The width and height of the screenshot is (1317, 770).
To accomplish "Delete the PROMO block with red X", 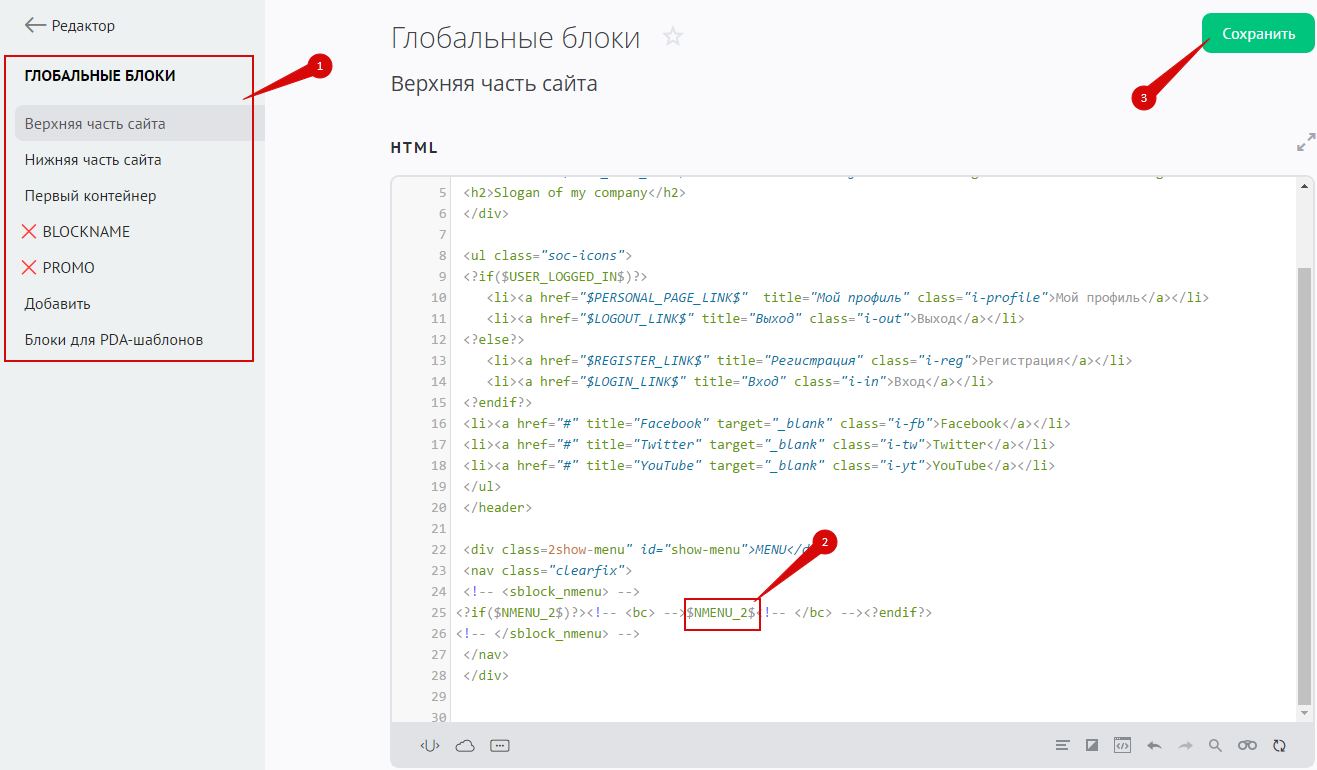I will click(29, 268).
